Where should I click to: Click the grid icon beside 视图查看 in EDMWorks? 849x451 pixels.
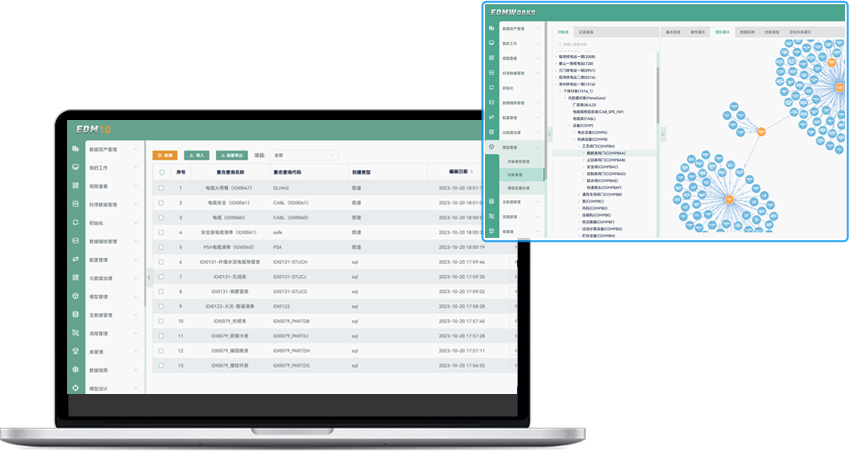coord(491,57)
